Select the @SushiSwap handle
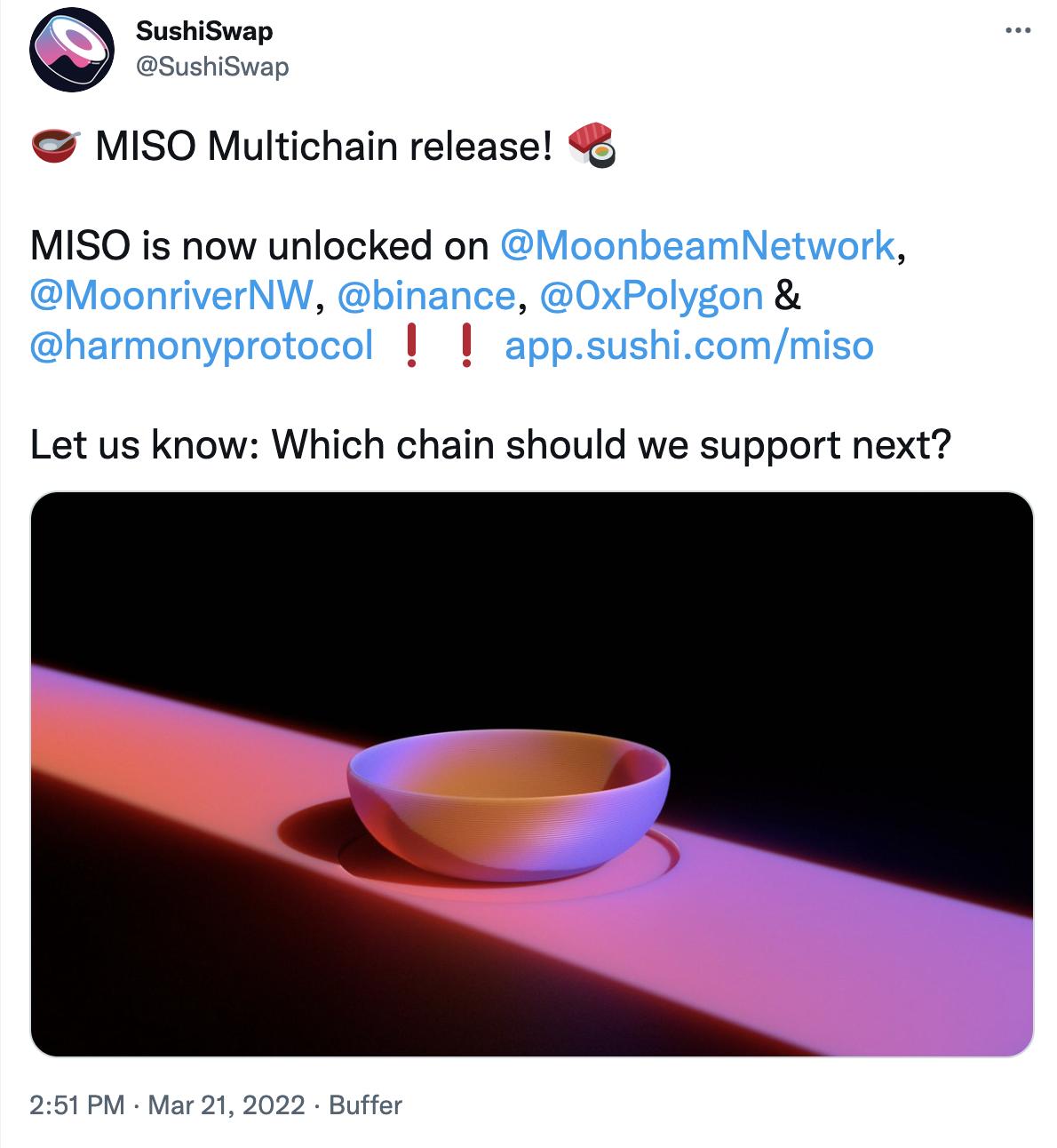Image resolution: width=1057 pixels, height=1148 pixels. [x=211, y=64]
